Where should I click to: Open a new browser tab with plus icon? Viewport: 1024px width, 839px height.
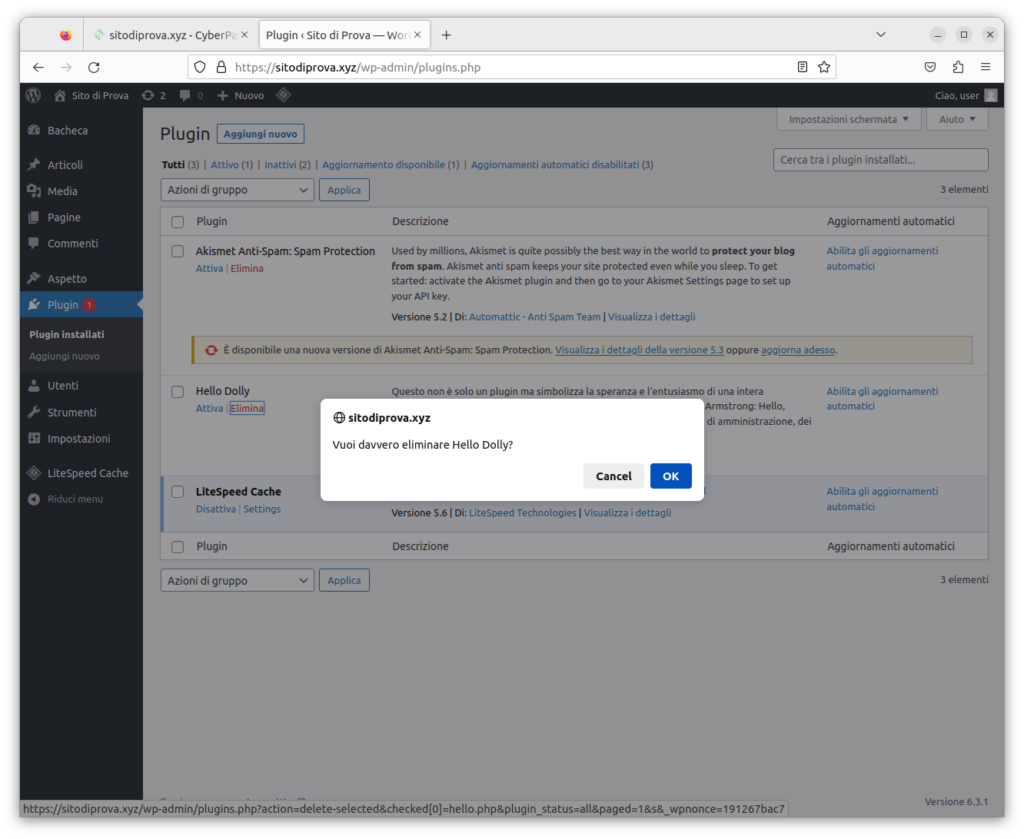(446, 35)
